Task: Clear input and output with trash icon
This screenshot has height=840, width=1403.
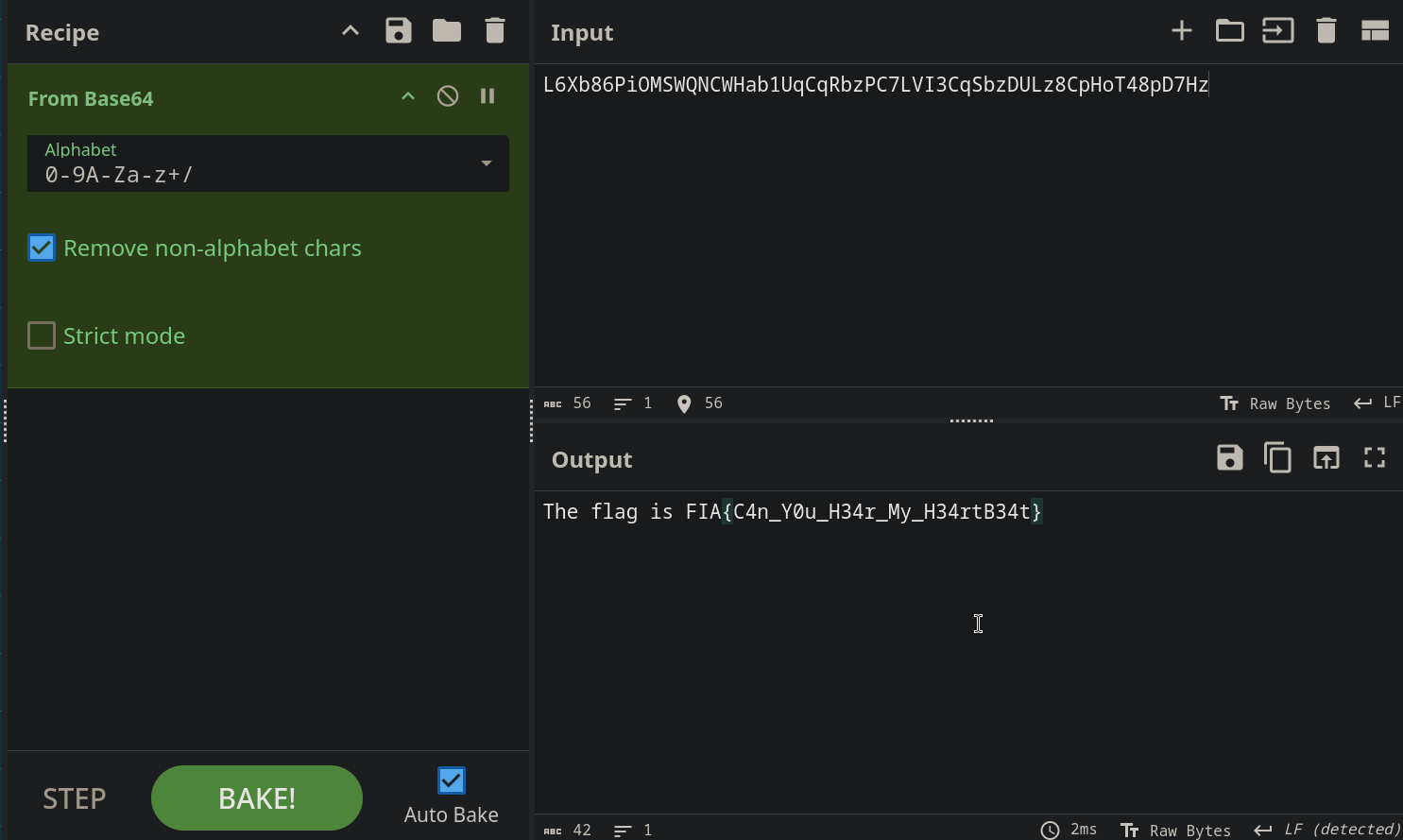Action: point(1326,31)
